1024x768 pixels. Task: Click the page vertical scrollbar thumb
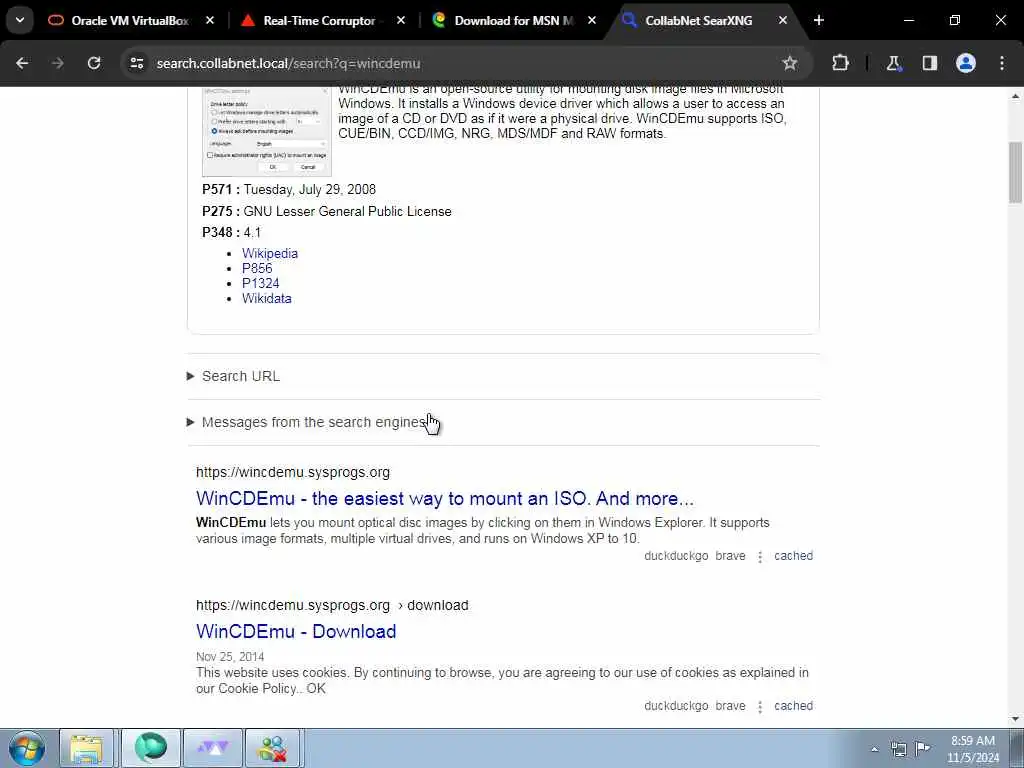pyautogui.click(x=1015, y=172)
